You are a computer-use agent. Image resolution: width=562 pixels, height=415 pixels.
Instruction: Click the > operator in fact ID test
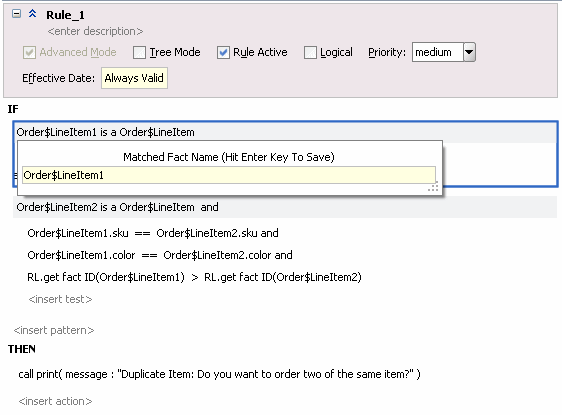click(x=195, y=277)
